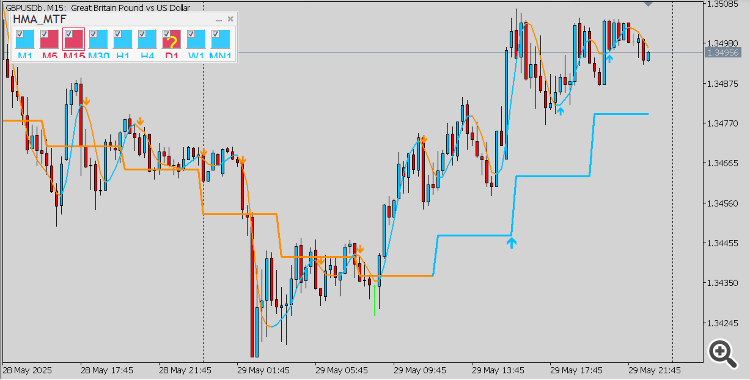Click the HMA_MTF panel title
This screenshot has height=380, width=750.
click(40, 20)
